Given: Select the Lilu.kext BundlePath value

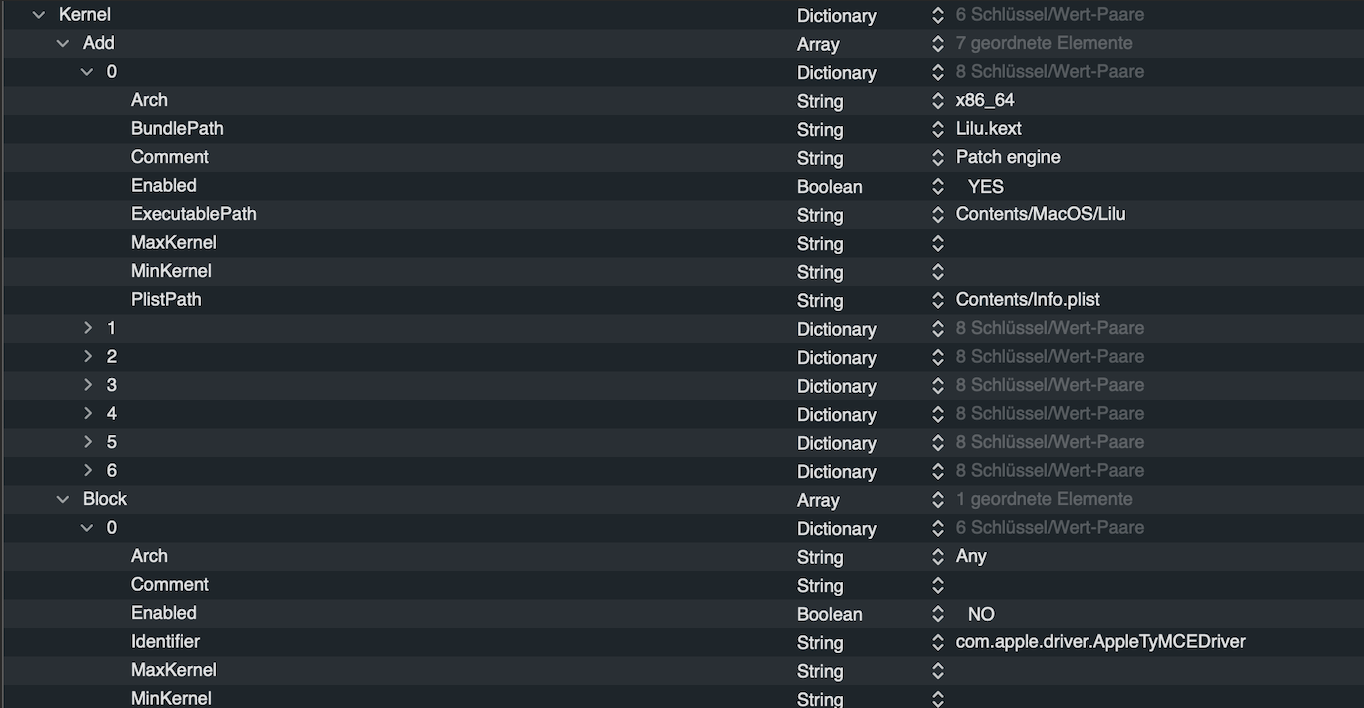Looking at the screenshot, I should (x=988, y=129).
